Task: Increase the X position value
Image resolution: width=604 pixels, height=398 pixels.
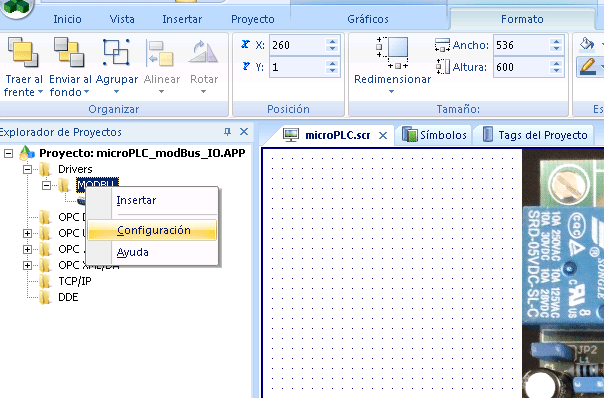Action: (332, 41)
